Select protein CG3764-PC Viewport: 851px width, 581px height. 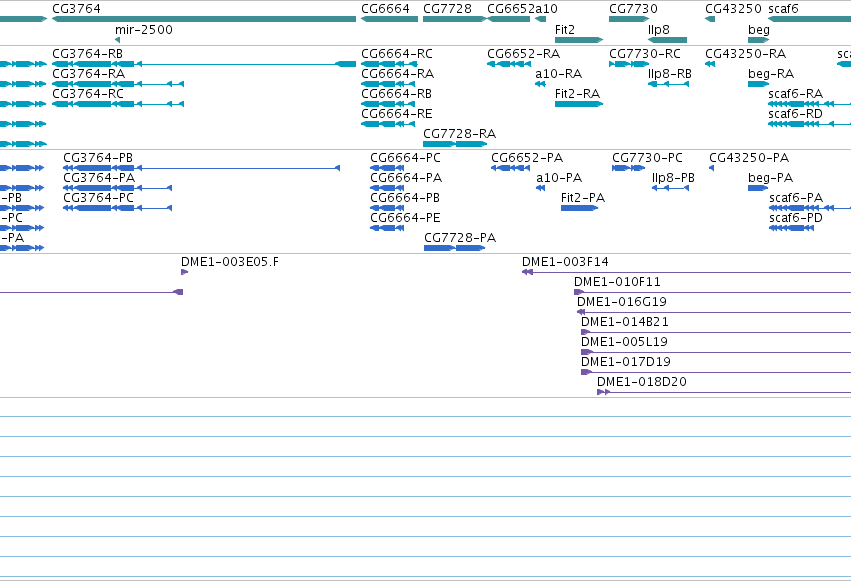click(x=117, y=208)
